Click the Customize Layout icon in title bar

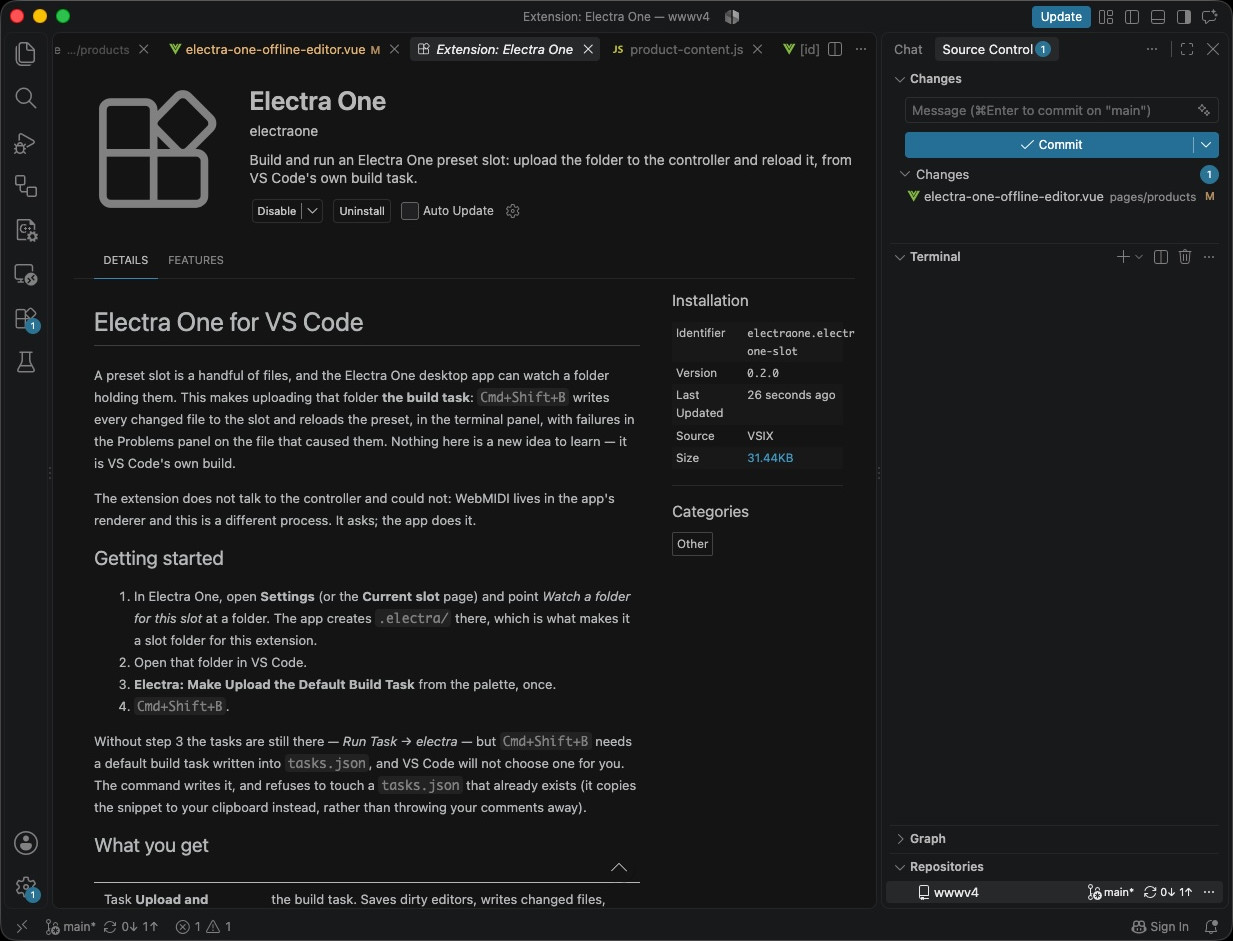pyautogui.click(x=1106, y=17)
